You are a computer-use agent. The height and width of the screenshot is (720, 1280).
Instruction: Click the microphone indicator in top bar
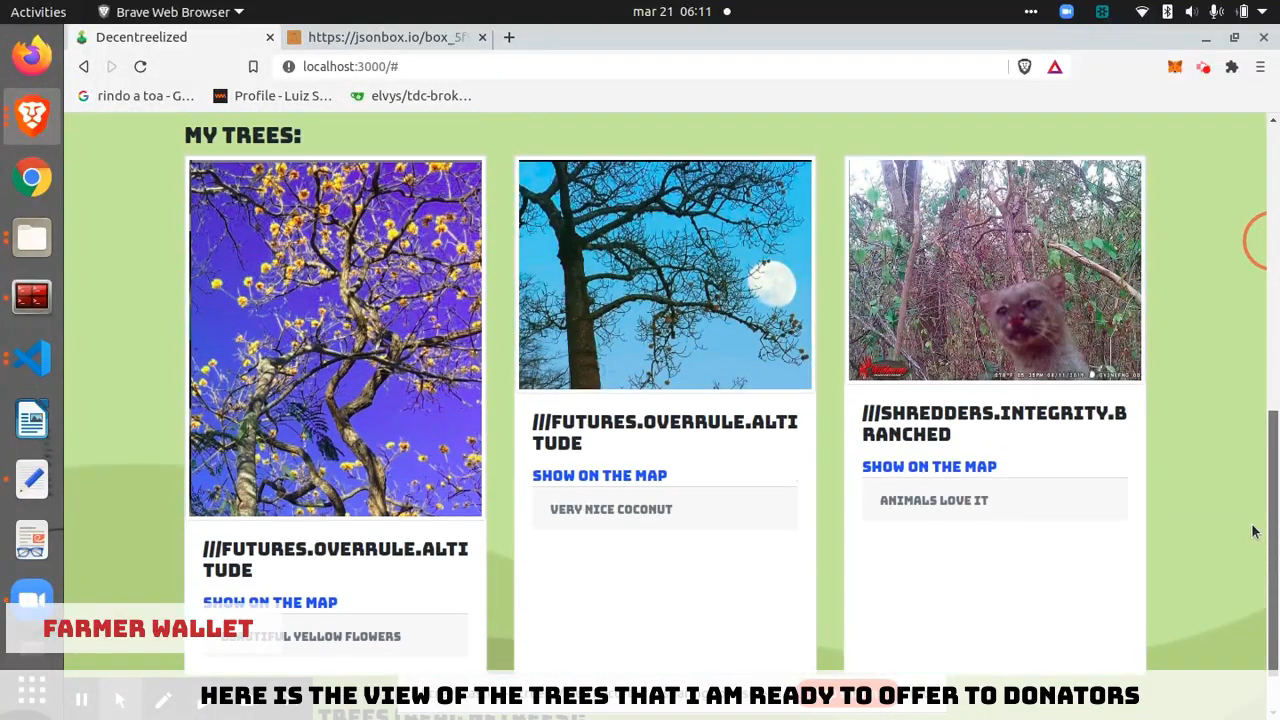[1216, 12]
